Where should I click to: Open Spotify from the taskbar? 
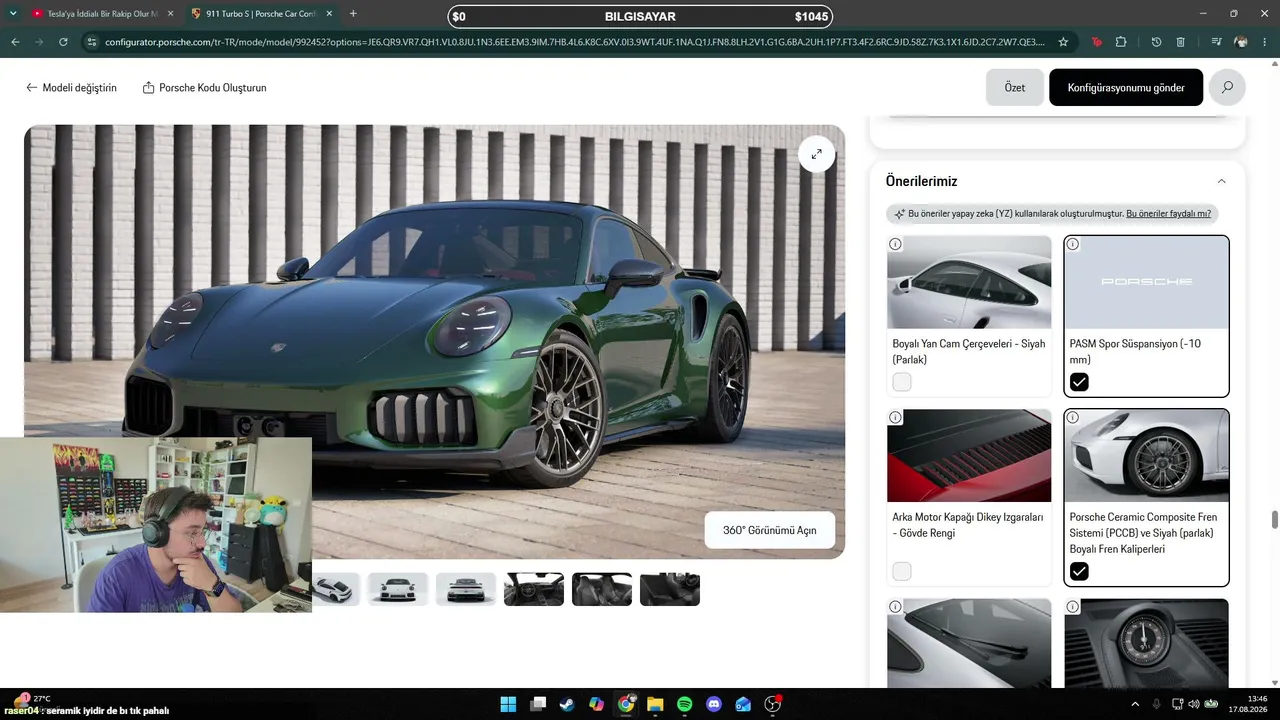[684, 704]
